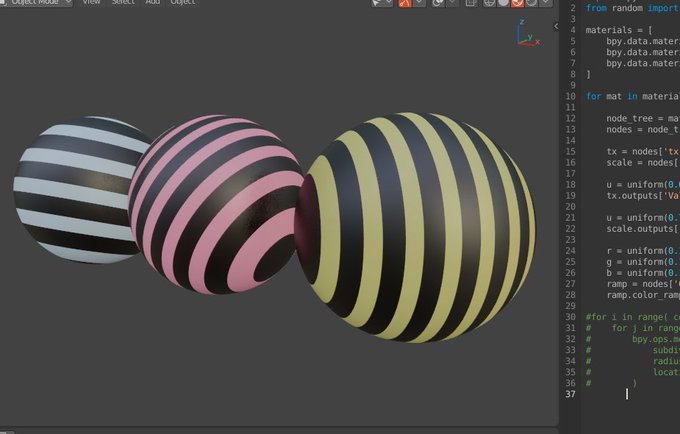Click the "tx = nodes['tx" code line
The height and width of the screenshot is (434, 680).
point(643,151)
